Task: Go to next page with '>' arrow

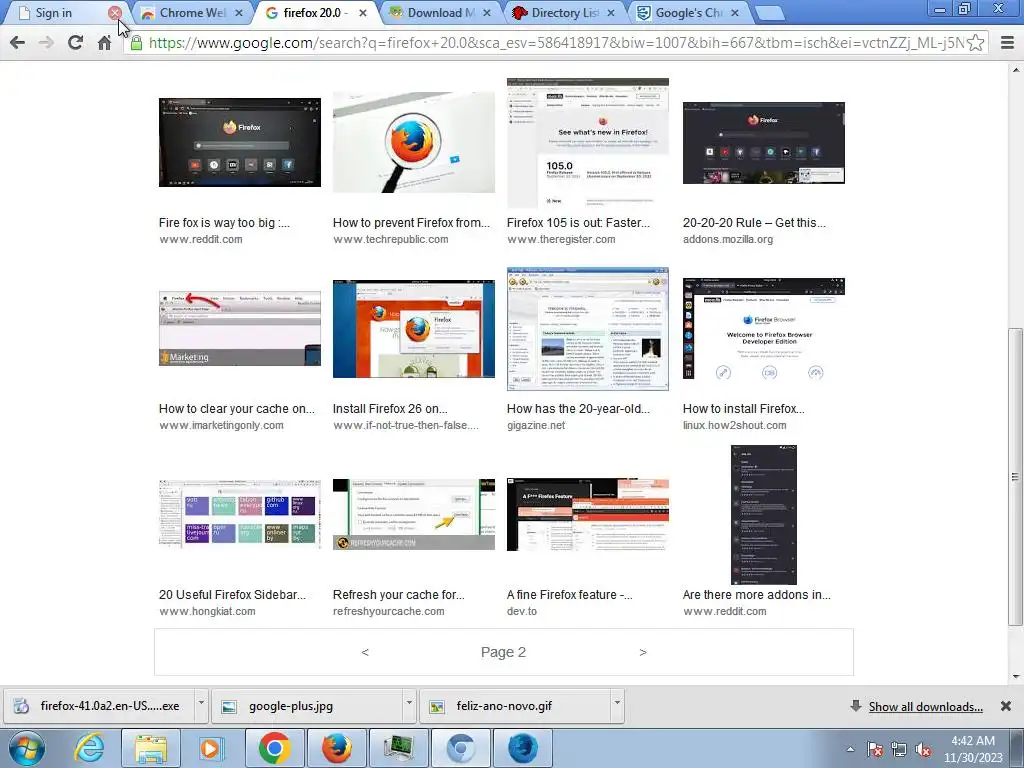Action: (643, 652)
